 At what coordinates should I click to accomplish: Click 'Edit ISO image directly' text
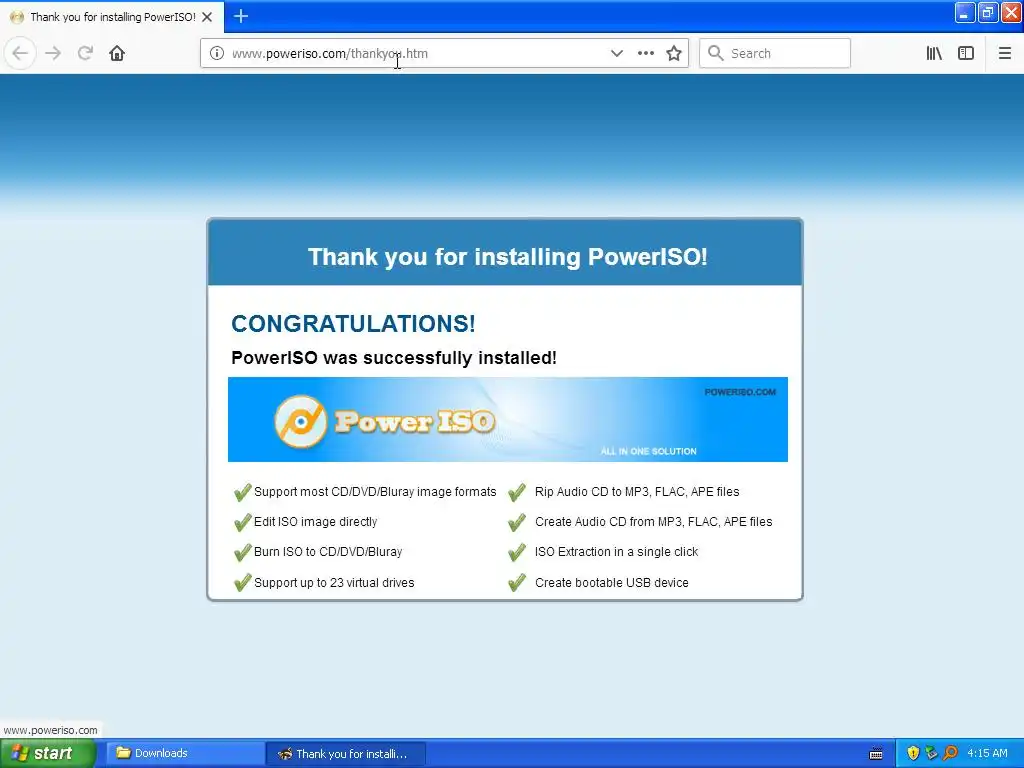click(315, 522)
